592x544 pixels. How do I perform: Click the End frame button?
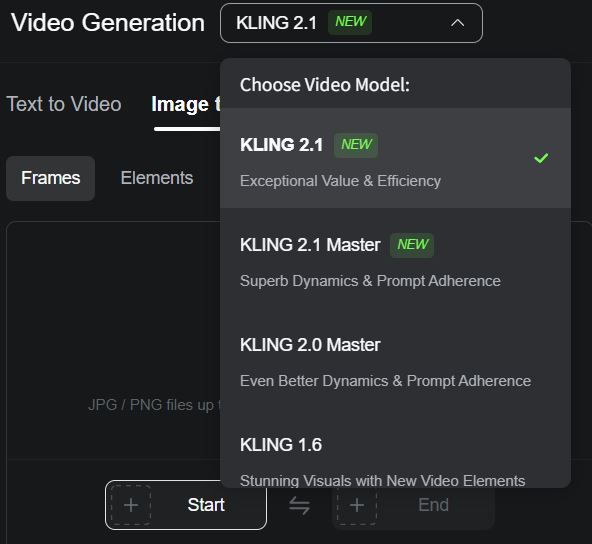coord(414,505)
